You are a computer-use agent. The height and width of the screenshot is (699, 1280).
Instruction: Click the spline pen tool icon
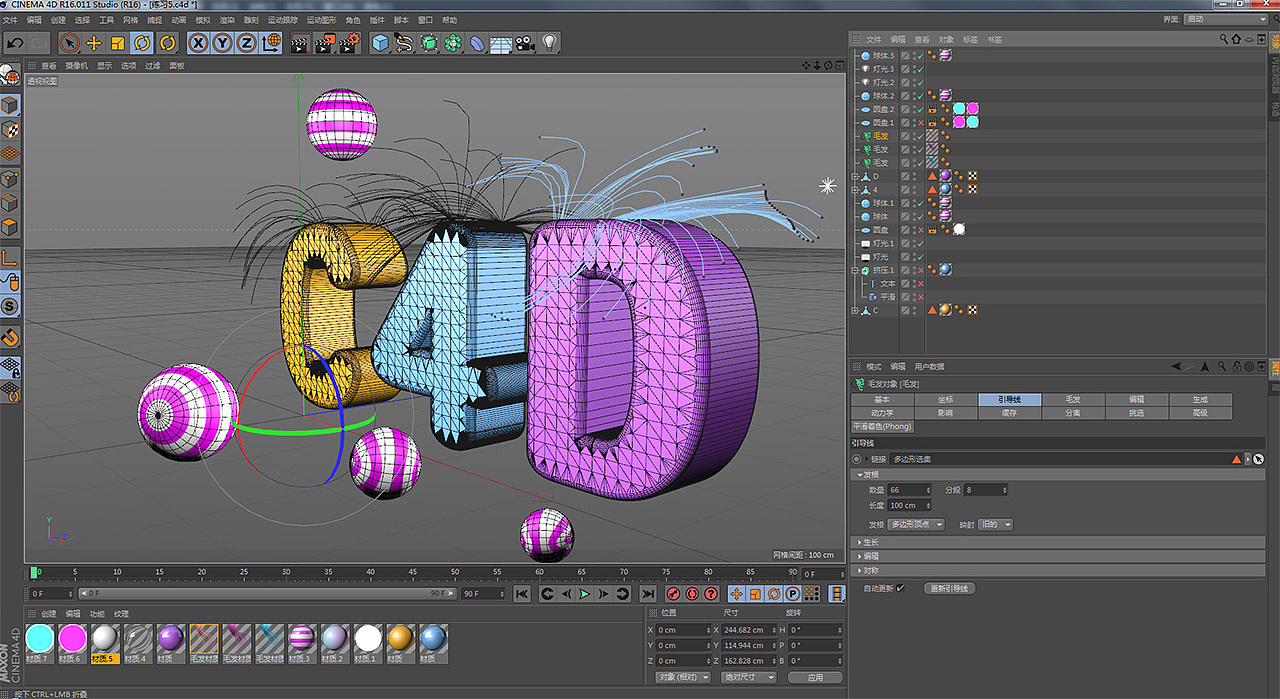[404, 43]
